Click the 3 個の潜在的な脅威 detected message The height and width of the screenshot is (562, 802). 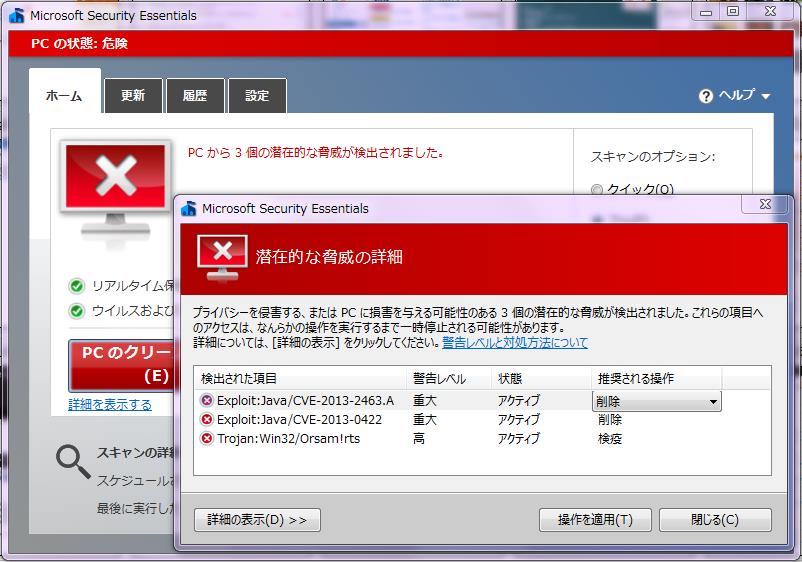click(316, 152)
